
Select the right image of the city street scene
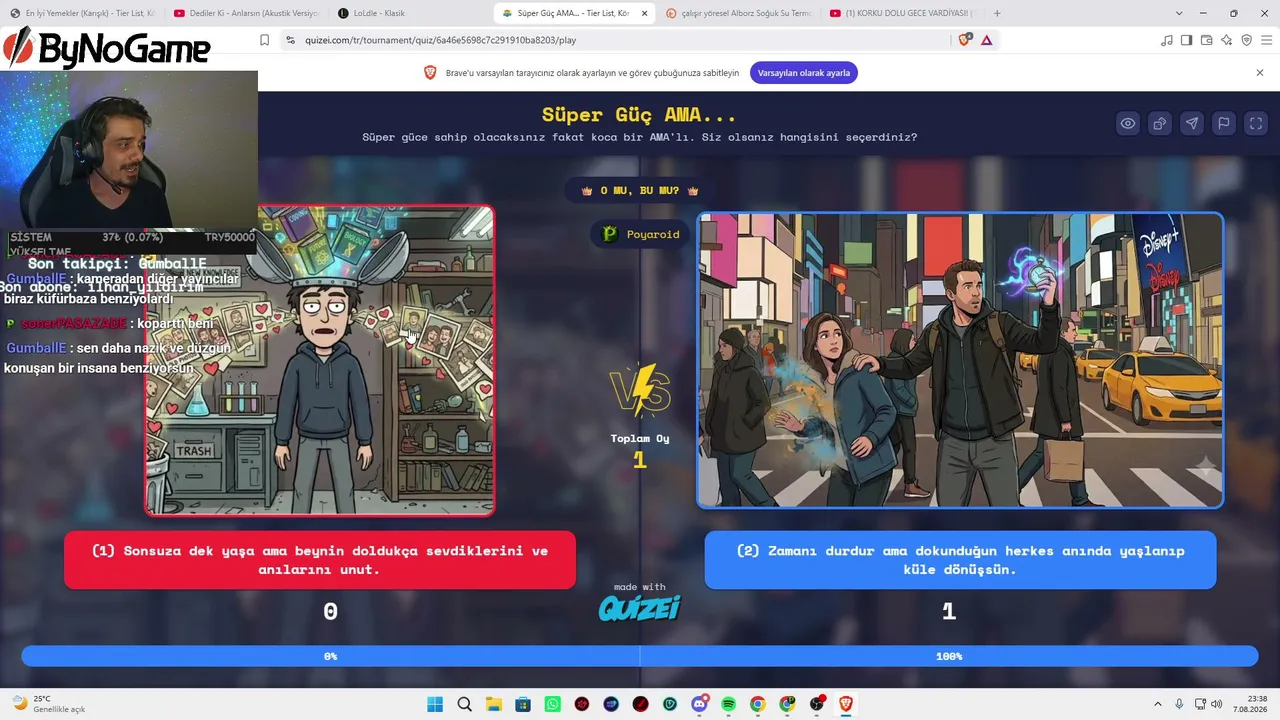click(x=960, y=360)
